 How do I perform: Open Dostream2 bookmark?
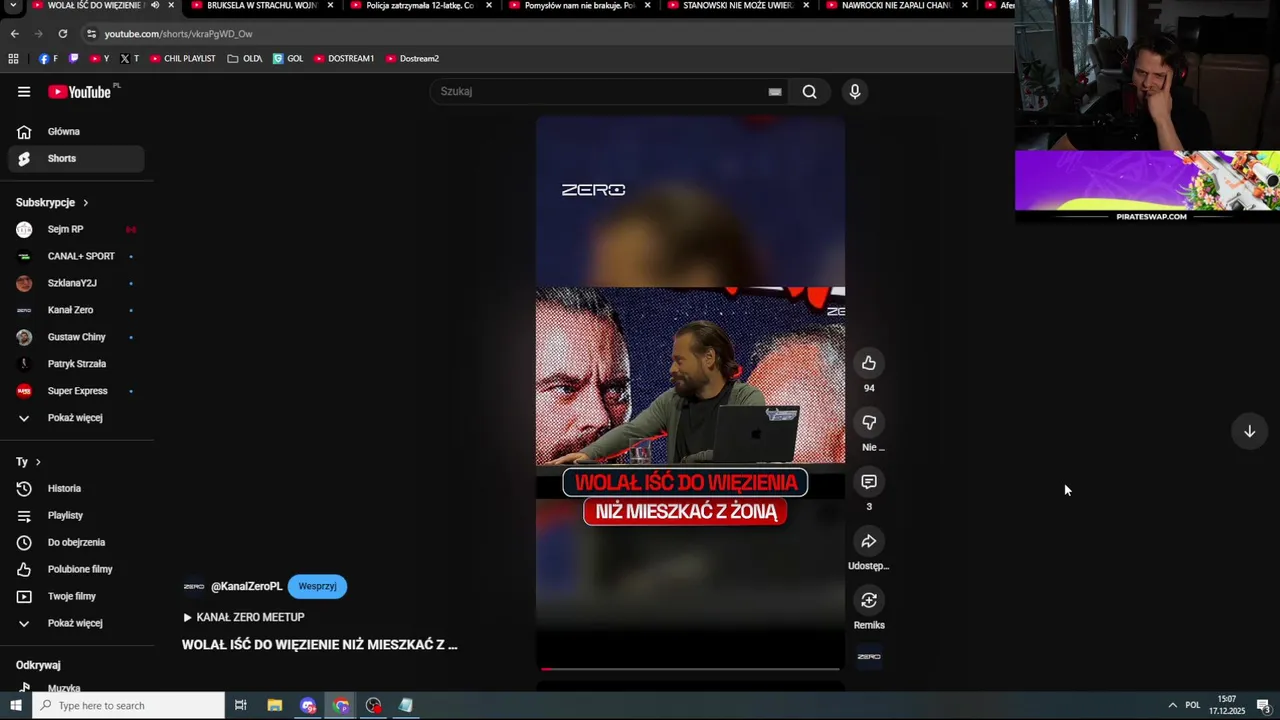coord(412,59)
